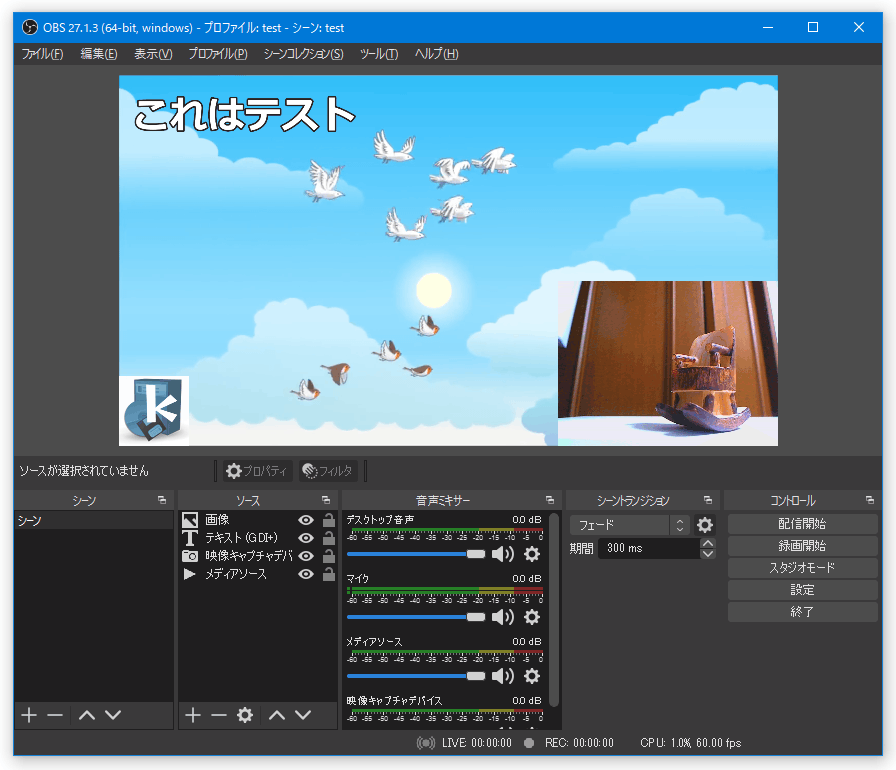
Task: Open the ツール(T) menu
Action: [379, 54]
